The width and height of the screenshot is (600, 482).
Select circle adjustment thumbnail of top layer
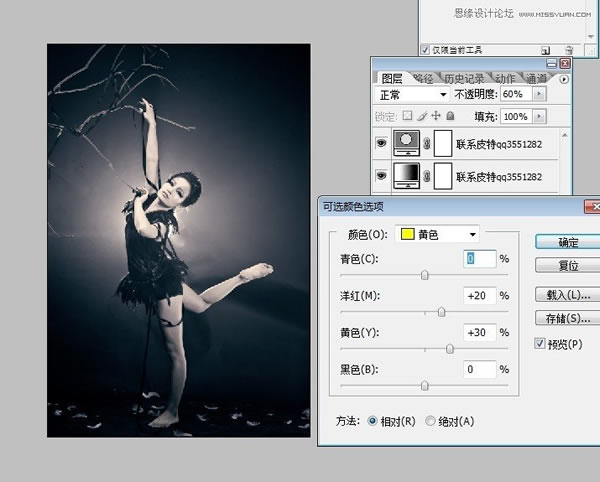406,143
